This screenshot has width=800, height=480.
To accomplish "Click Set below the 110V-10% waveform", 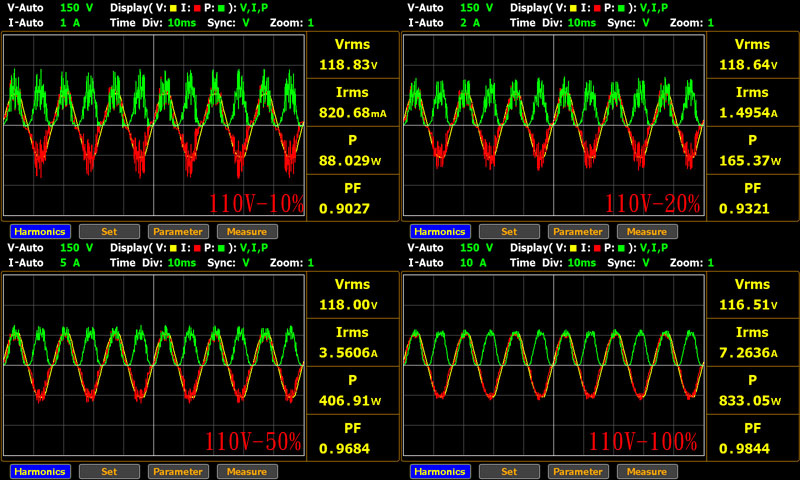I will click(x=109, y=232).
